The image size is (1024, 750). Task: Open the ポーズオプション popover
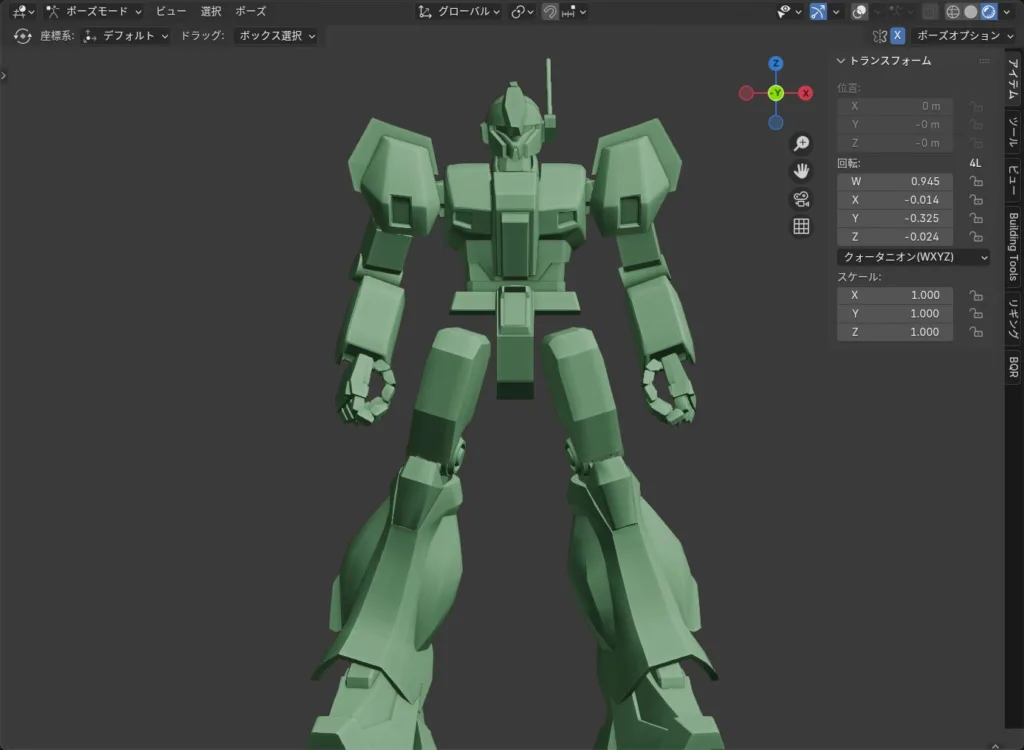963,36
